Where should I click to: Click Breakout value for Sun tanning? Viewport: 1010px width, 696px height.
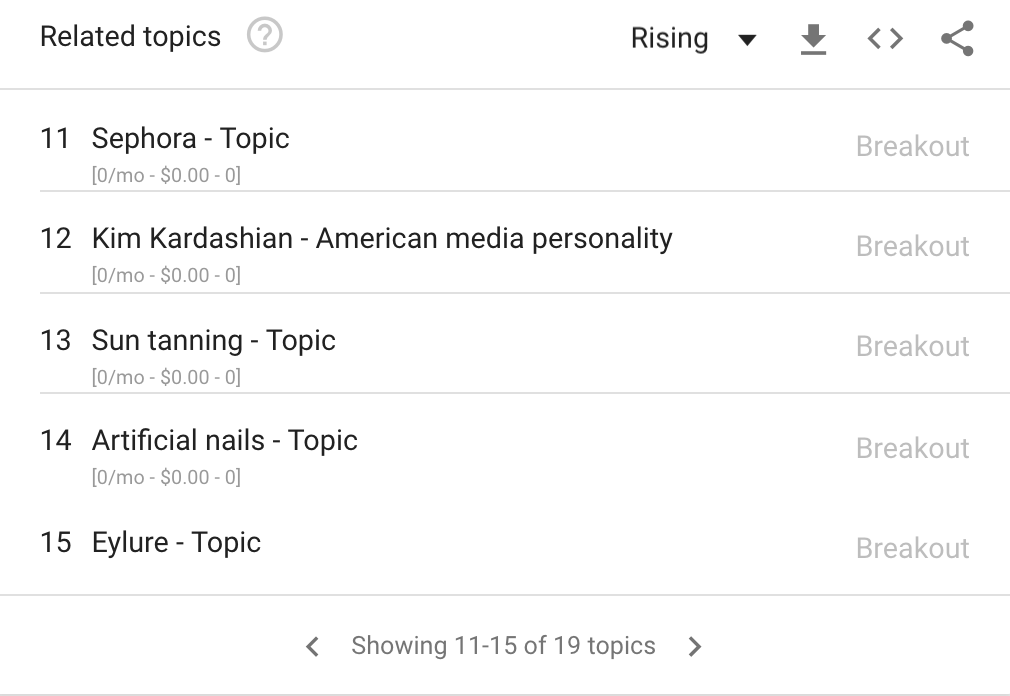[912, 346]
